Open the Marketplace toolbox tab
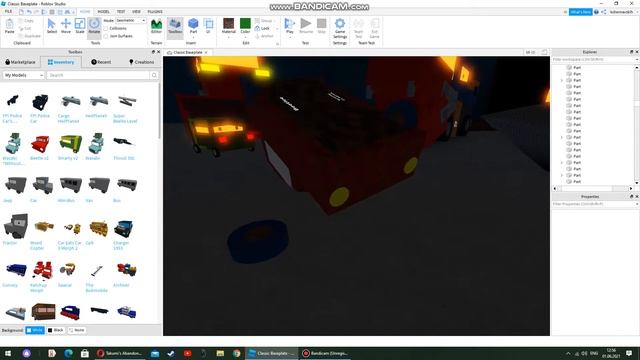The image size is (640, 360). (x=20, y=62)
